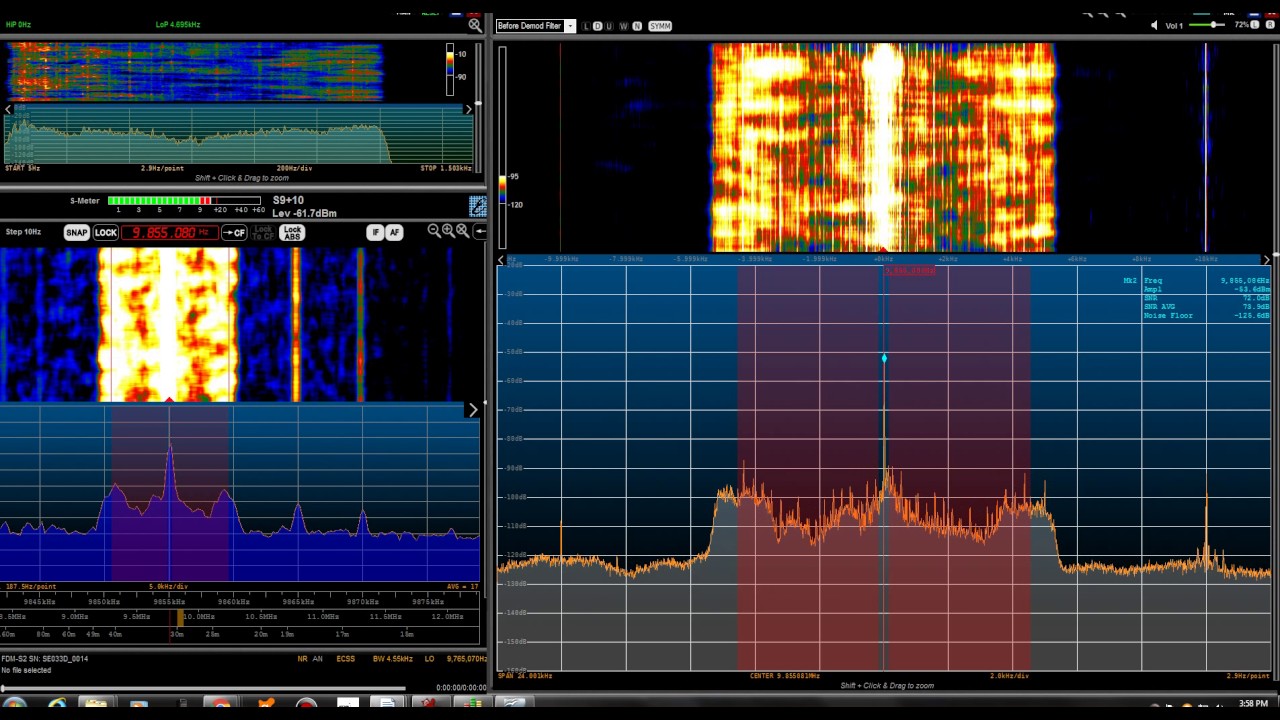Click the NR status label
Screen dimensions: 1280x720
(x=303, y=659)
